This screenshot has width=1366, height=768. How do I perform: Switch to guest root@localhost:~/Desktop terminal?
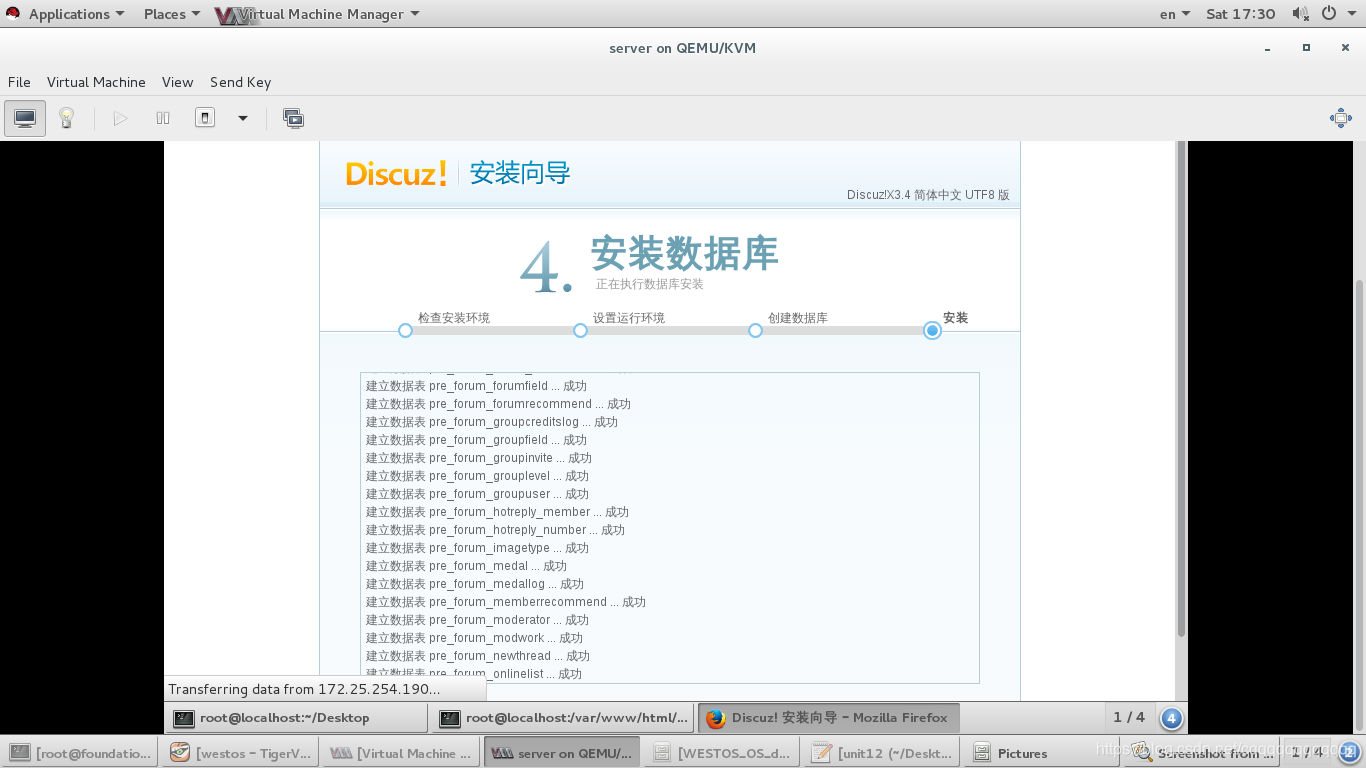[296, 717]
